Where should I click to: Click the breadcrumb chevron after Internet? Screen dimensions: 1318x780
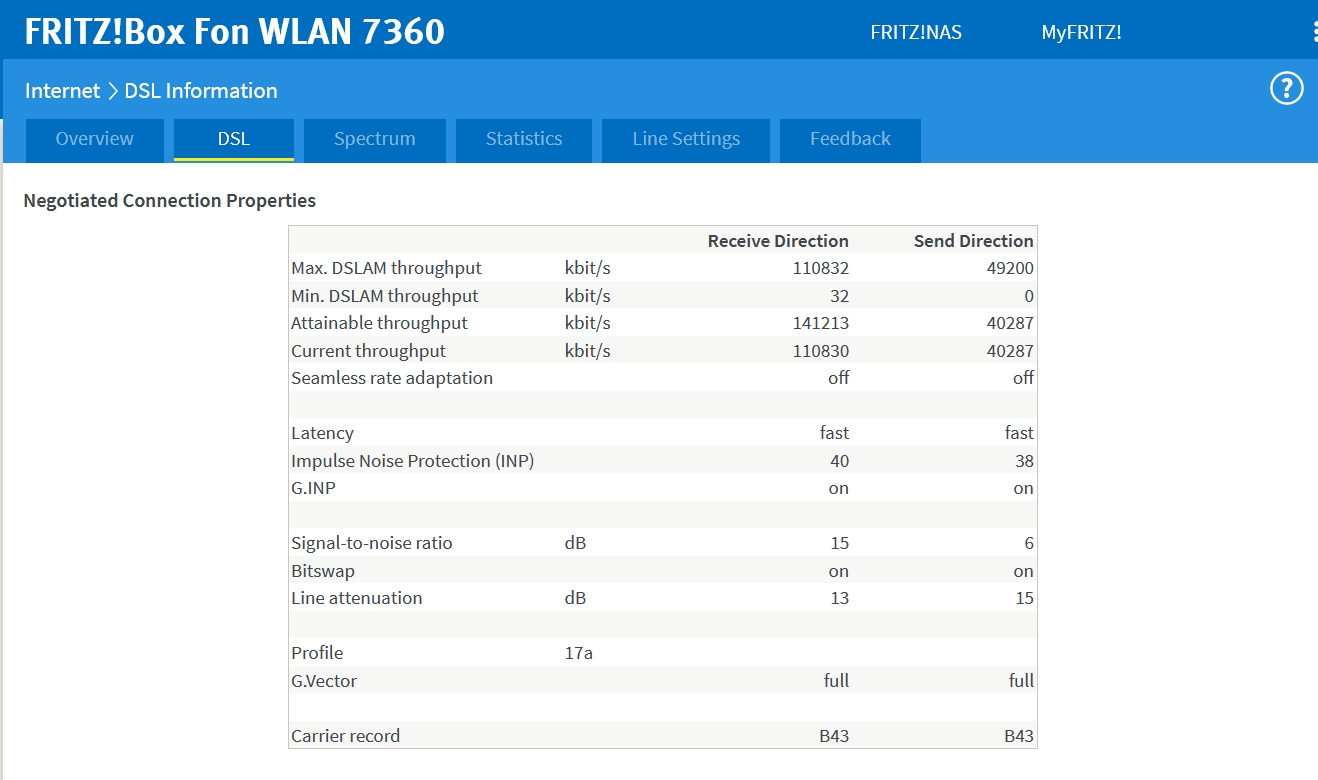pos(112,91)
